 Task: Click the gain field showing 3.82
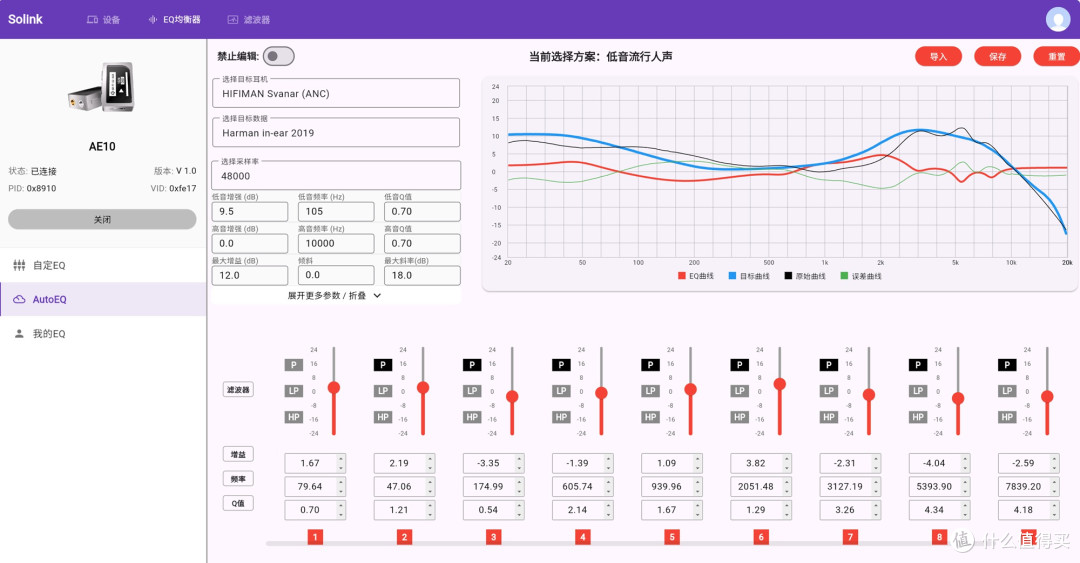click(761, 463)
